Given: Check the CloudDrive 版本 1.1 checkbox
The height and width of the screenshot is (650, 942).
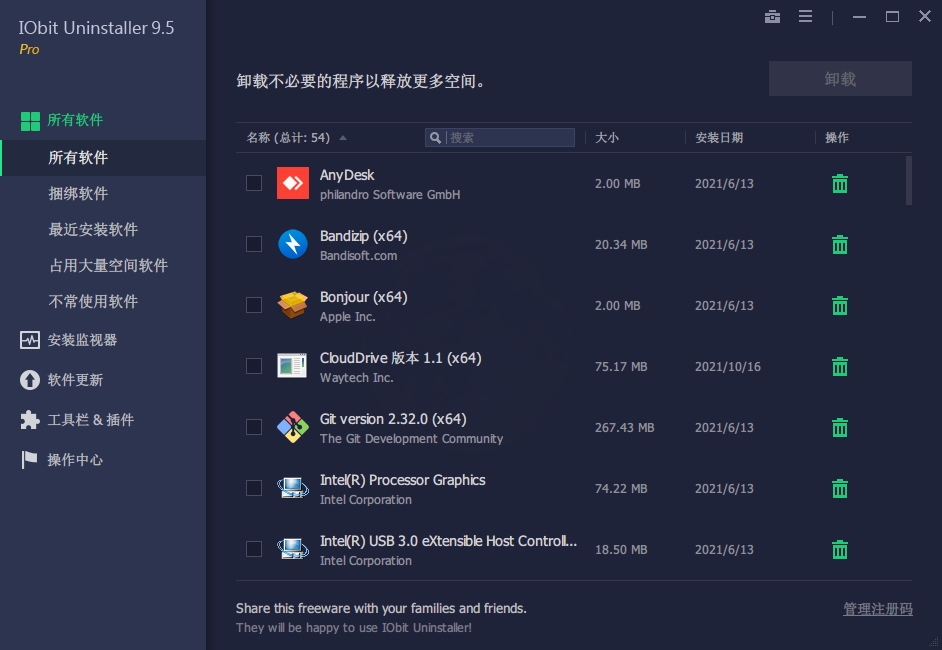Looking at the screenshot, I should pyautogui.click(x=254, y=366).
